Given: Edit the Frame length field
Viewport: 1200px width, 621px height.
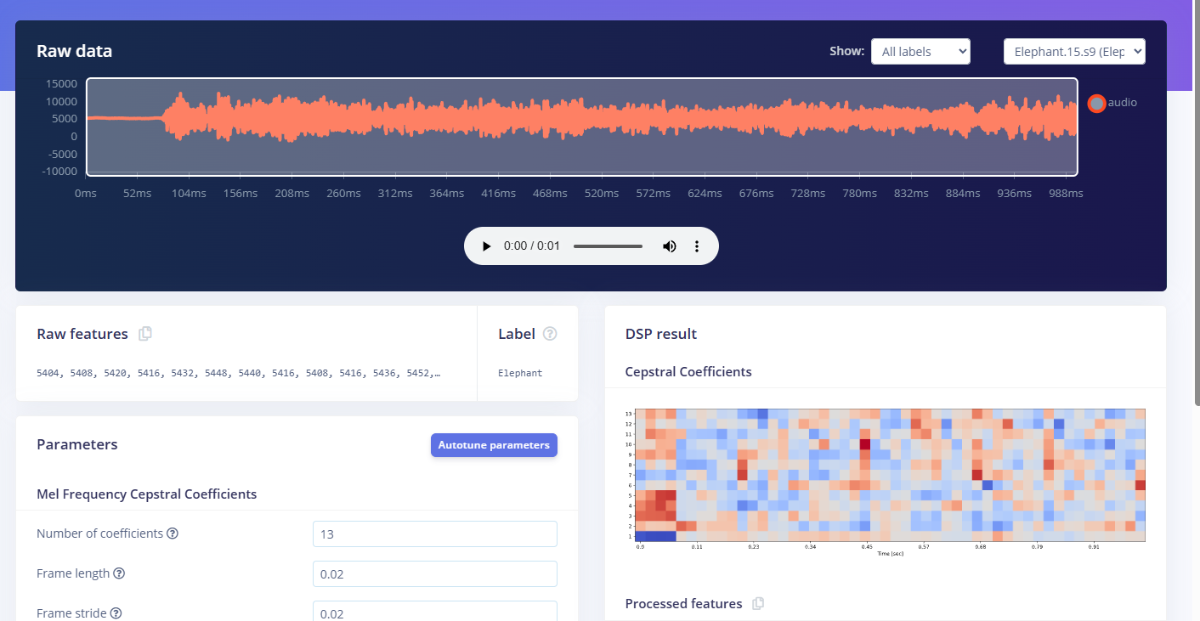Looking at the screenshot, I should point(435,574).
